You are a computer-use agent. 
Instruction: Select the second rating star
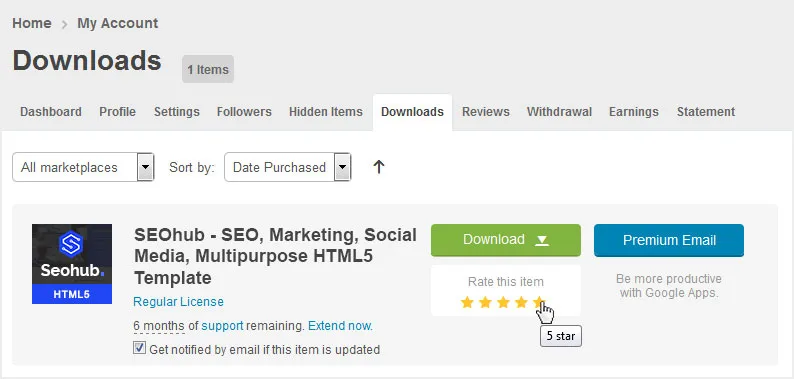485,302
